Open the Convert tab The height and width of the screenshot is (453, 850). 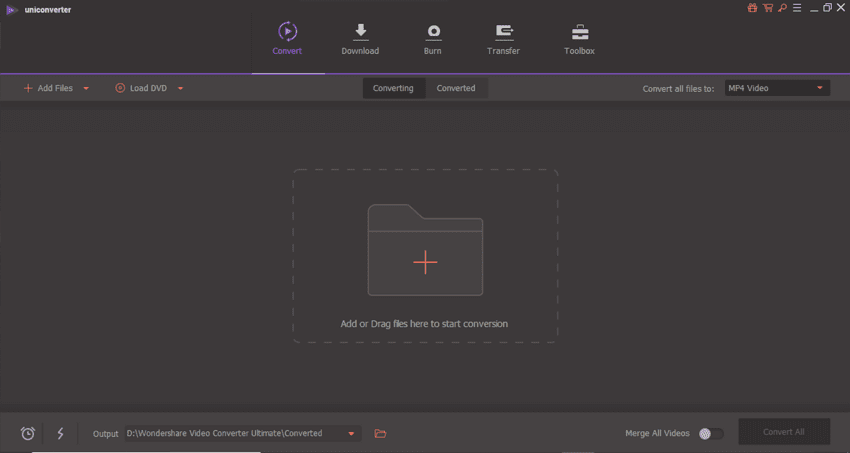coord(287,39)
